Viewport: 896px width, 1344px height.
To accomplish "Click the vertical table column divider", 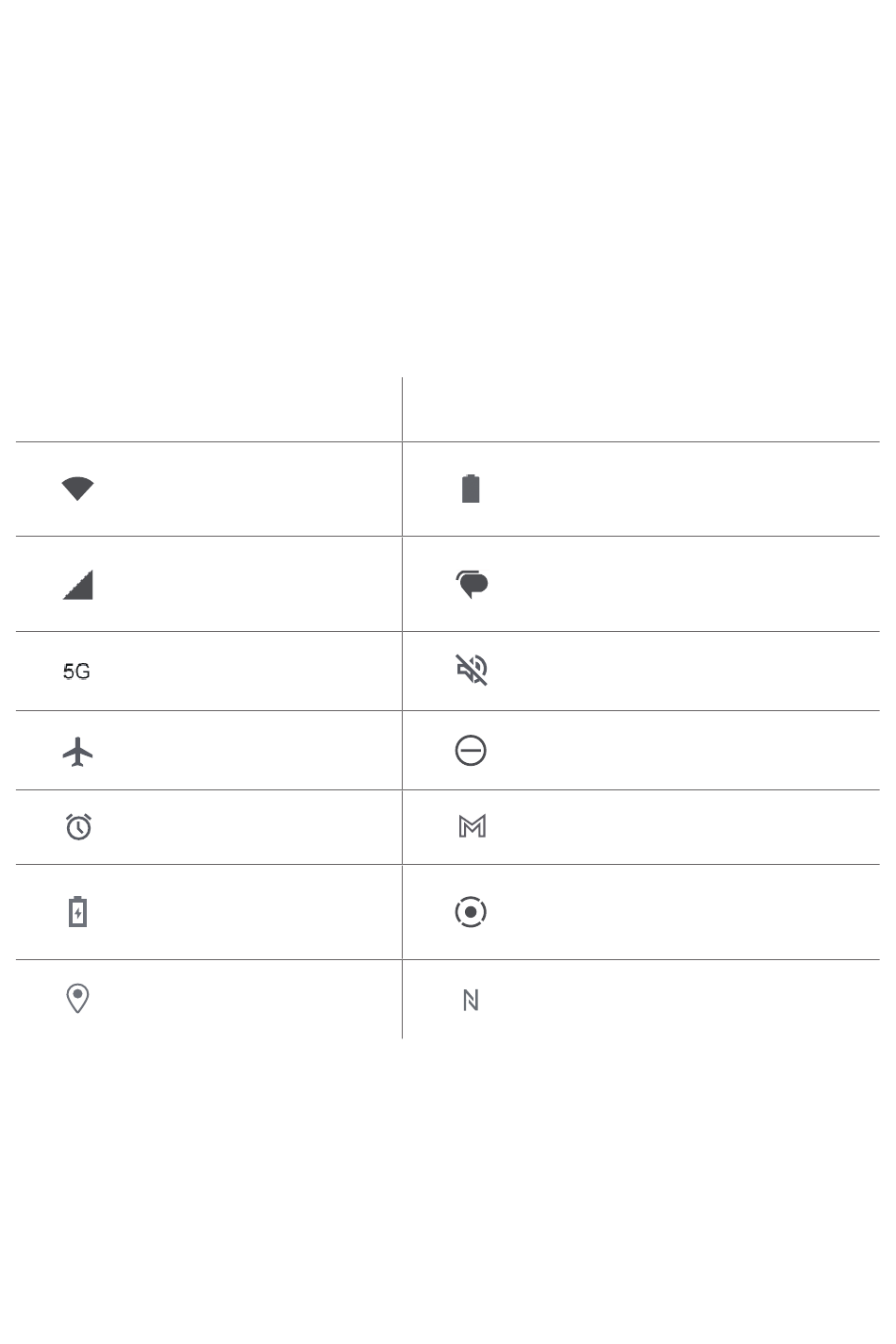I will point(403,707).
